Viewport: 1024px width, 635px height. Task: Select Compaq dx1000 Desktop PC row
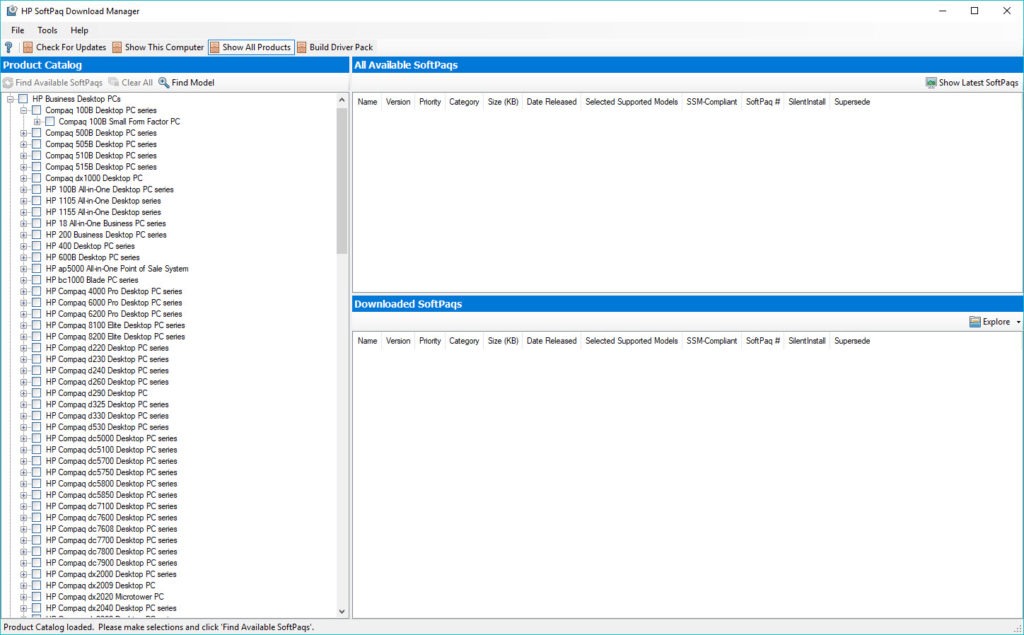click(93, 178)
